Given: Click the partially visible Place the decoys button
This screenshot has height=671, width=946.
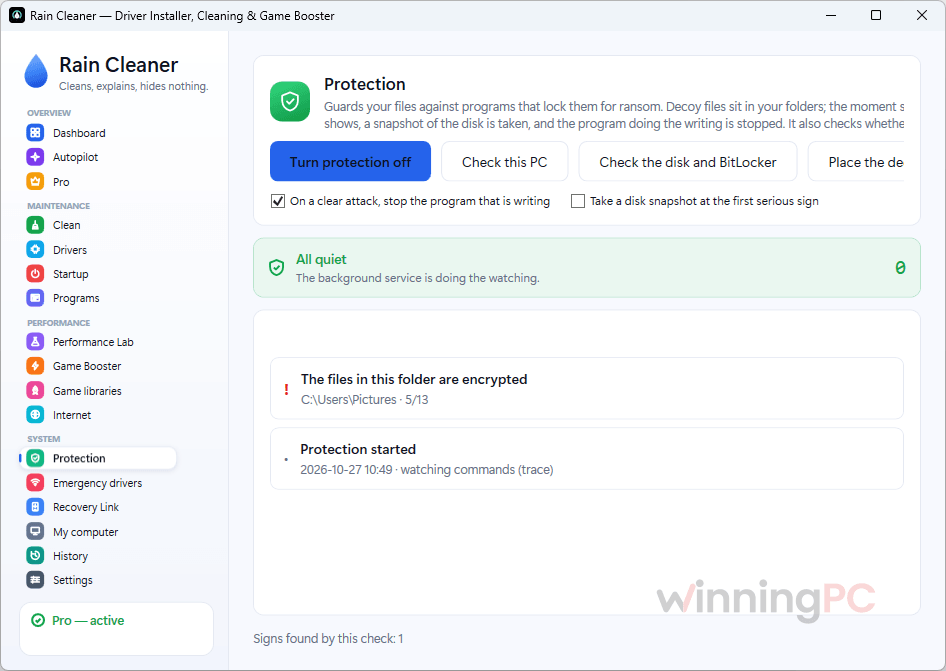Looking at the screenshot, I should click(x=856, y=162).
